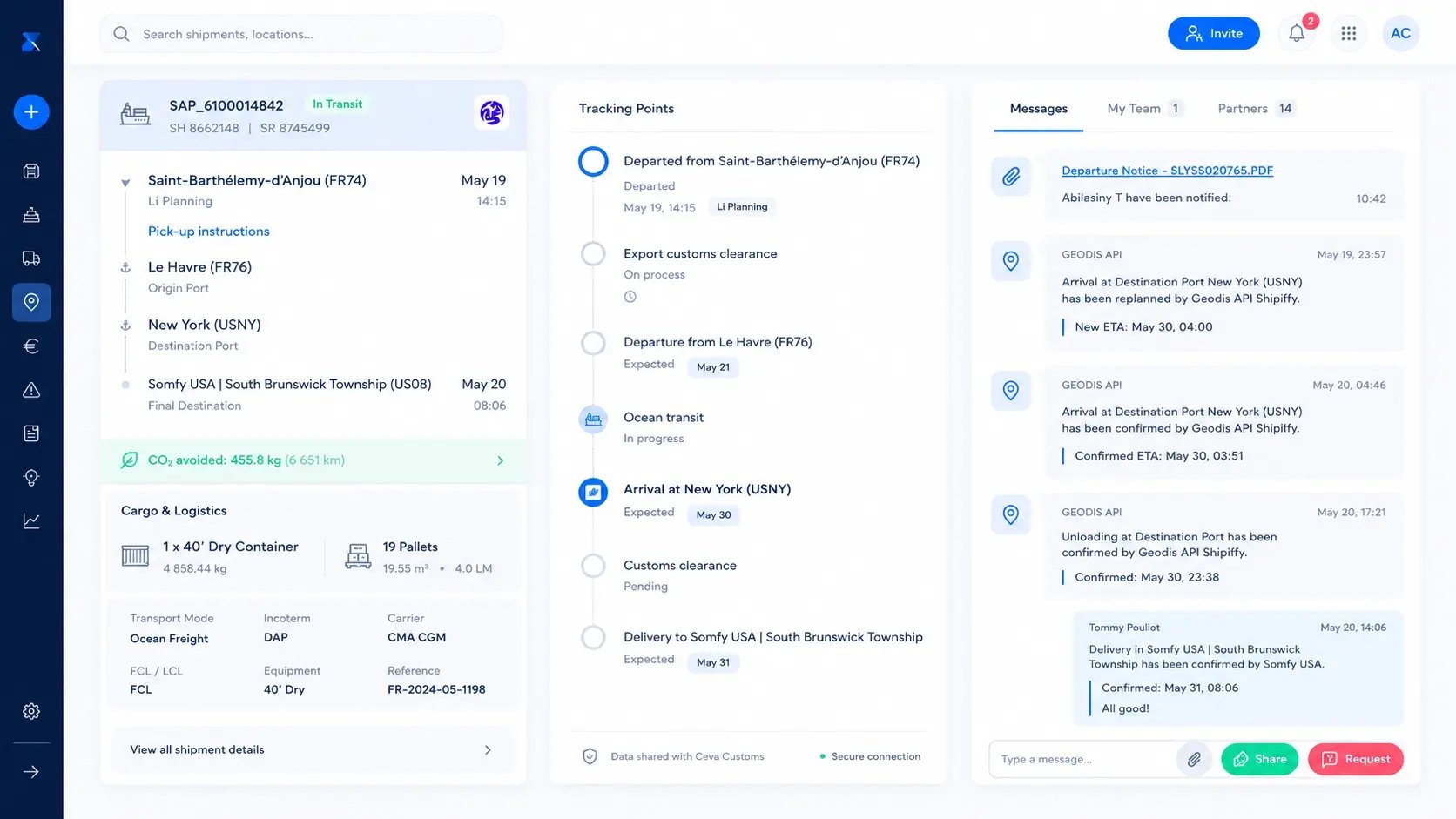This screenshot has height=819, width=1456.
Task: Select the euro billing icon in sidebar
Action: tap(31, 346)
